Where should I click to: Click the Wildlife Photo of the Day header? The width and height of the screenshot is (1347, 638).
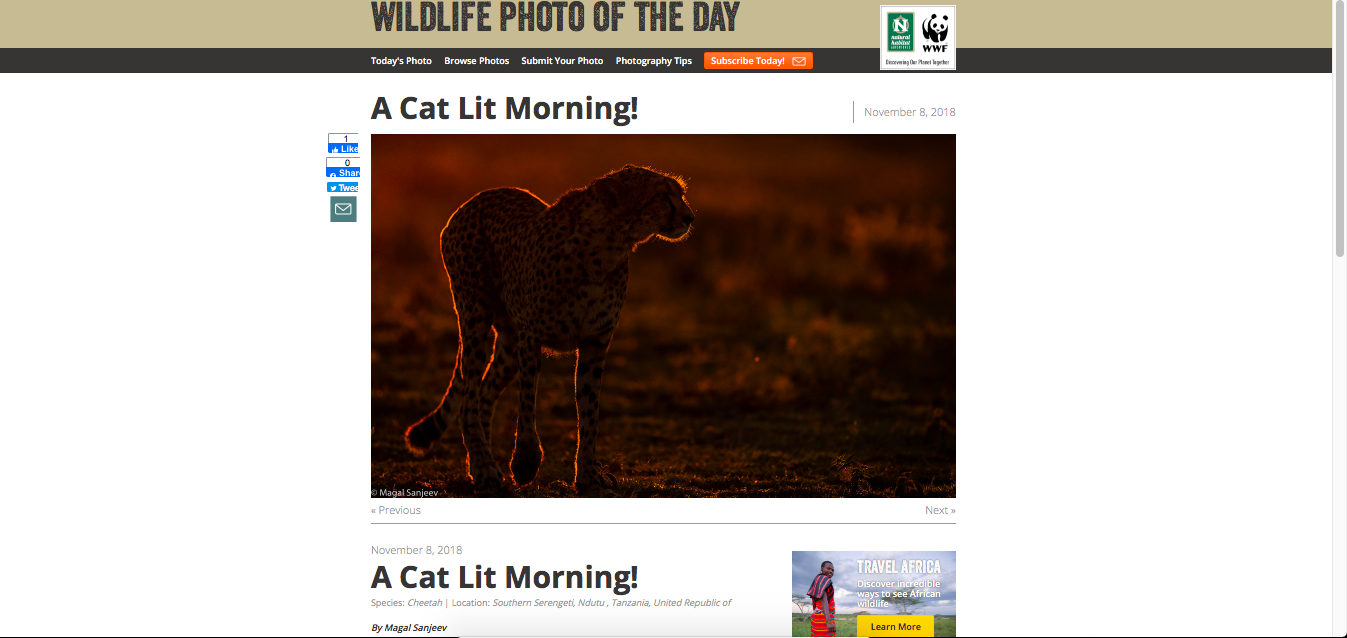pos(555,17)
